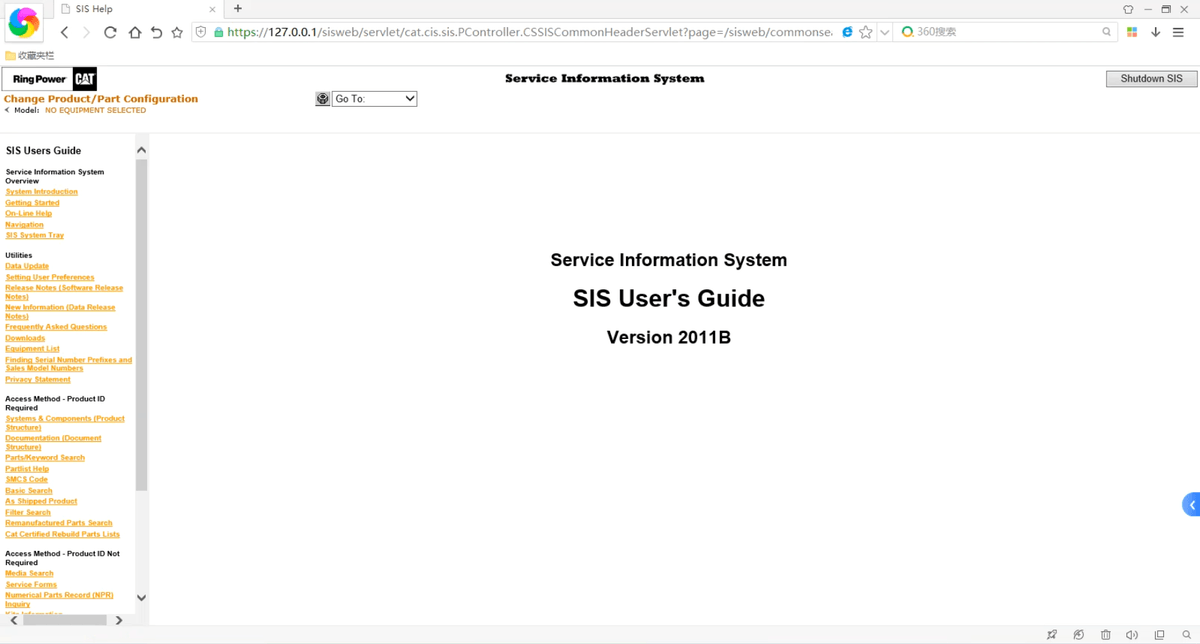Click the magnifier icon in status bar
The height and width of the screenshot is (644, 1200).
click(x=1186, y=635)
